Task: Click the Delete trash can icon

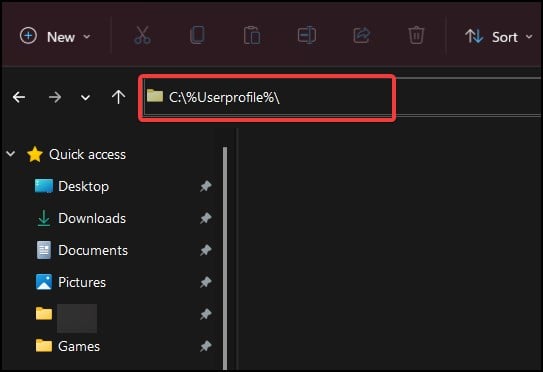Action: 416,35
